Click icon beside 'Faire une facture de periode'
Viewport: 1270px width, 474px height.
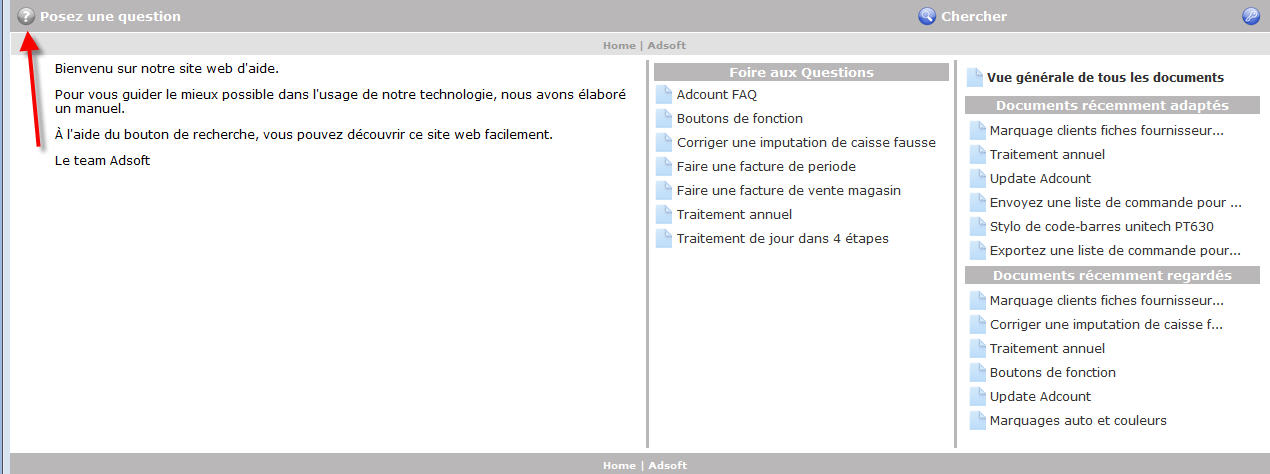tap(664, 167)
